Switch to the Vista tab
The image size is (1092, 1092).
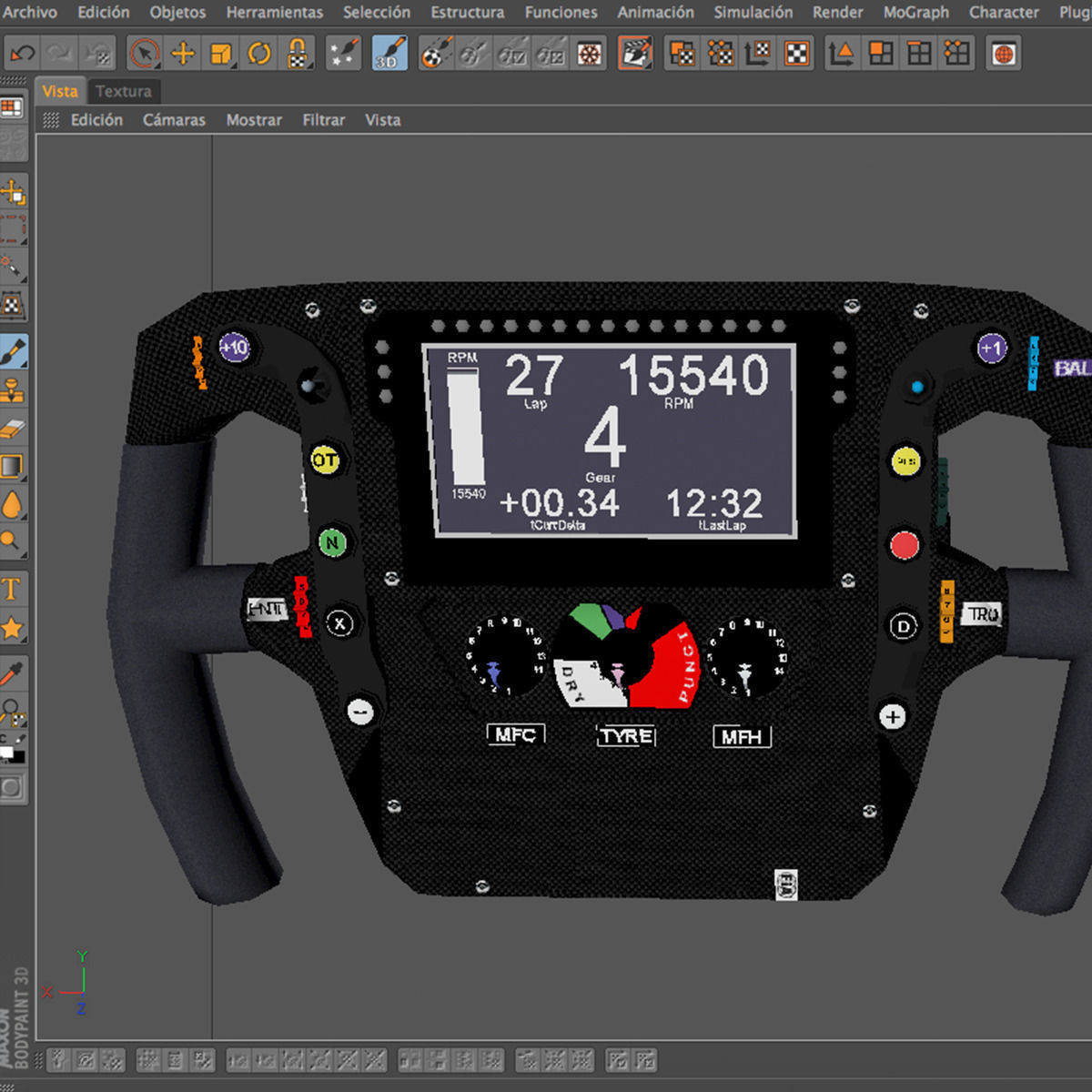[x=60, y=91]
